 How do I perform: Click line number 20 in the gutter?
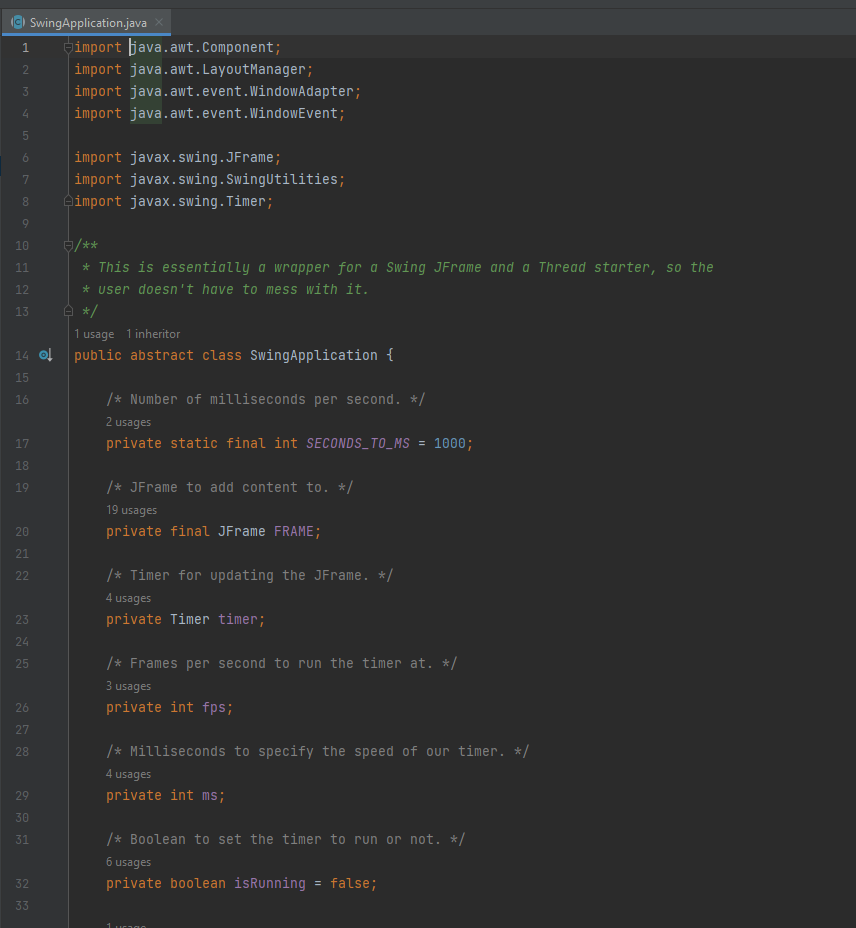coord(22,531)
